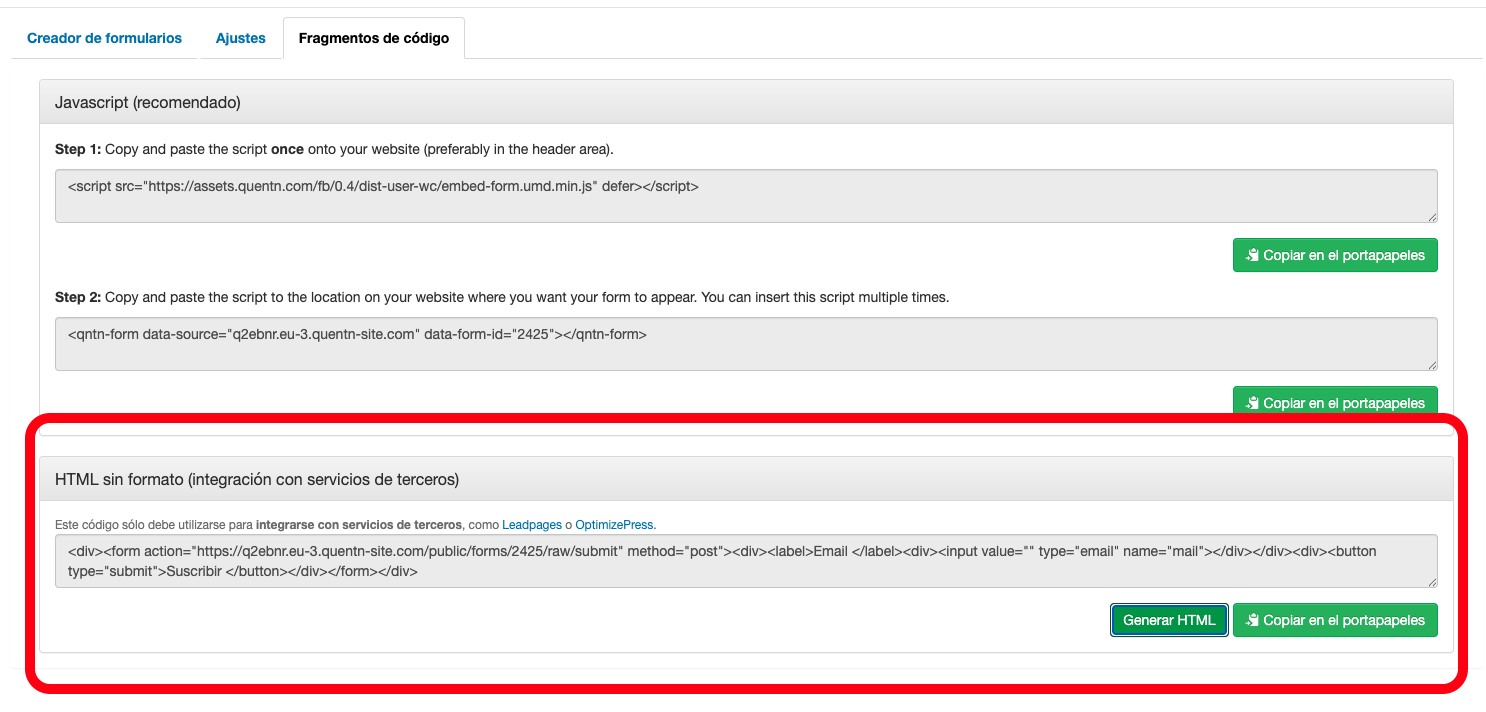The width and height of the screenshot is (1486, 712).
Task: Open the Creador de formularios tab
Action: pyautogui.click(x=105, y=38)
